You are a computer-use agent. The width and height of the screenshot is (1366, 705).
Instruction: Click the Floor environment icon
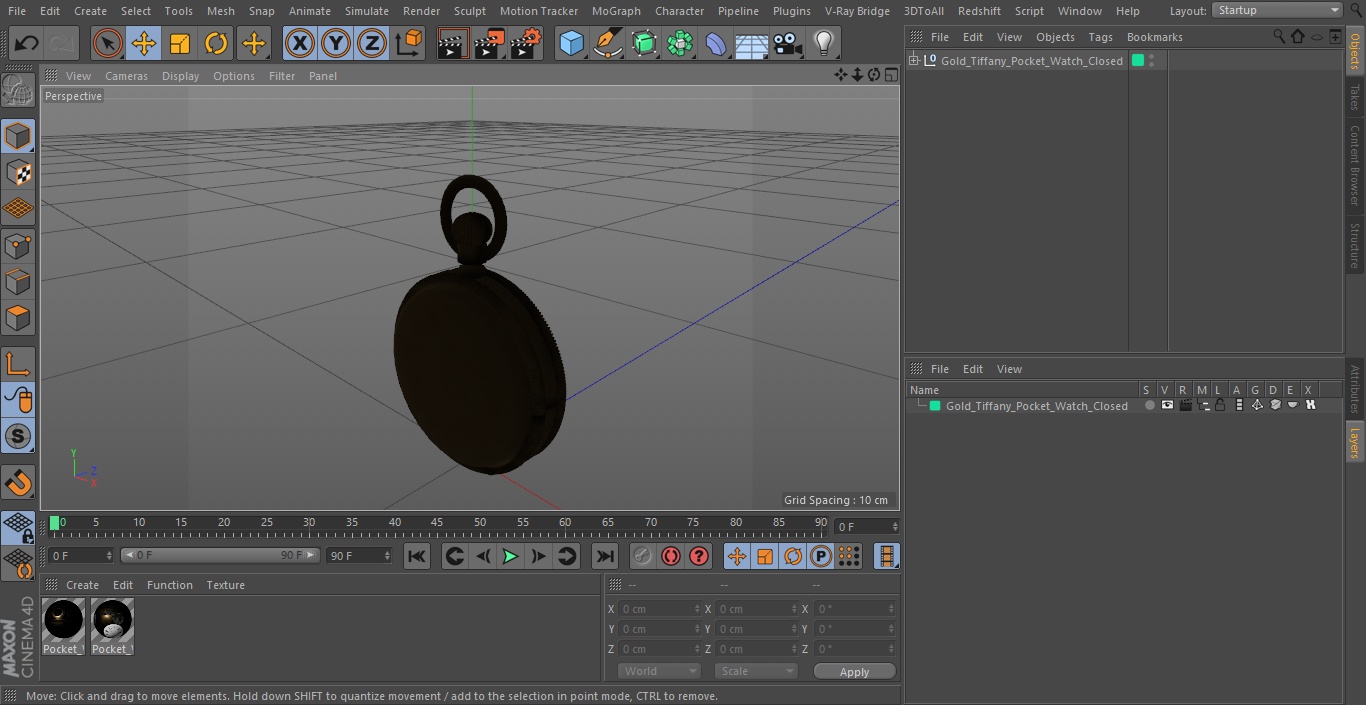pyautogui.click(x=752, y=44)
